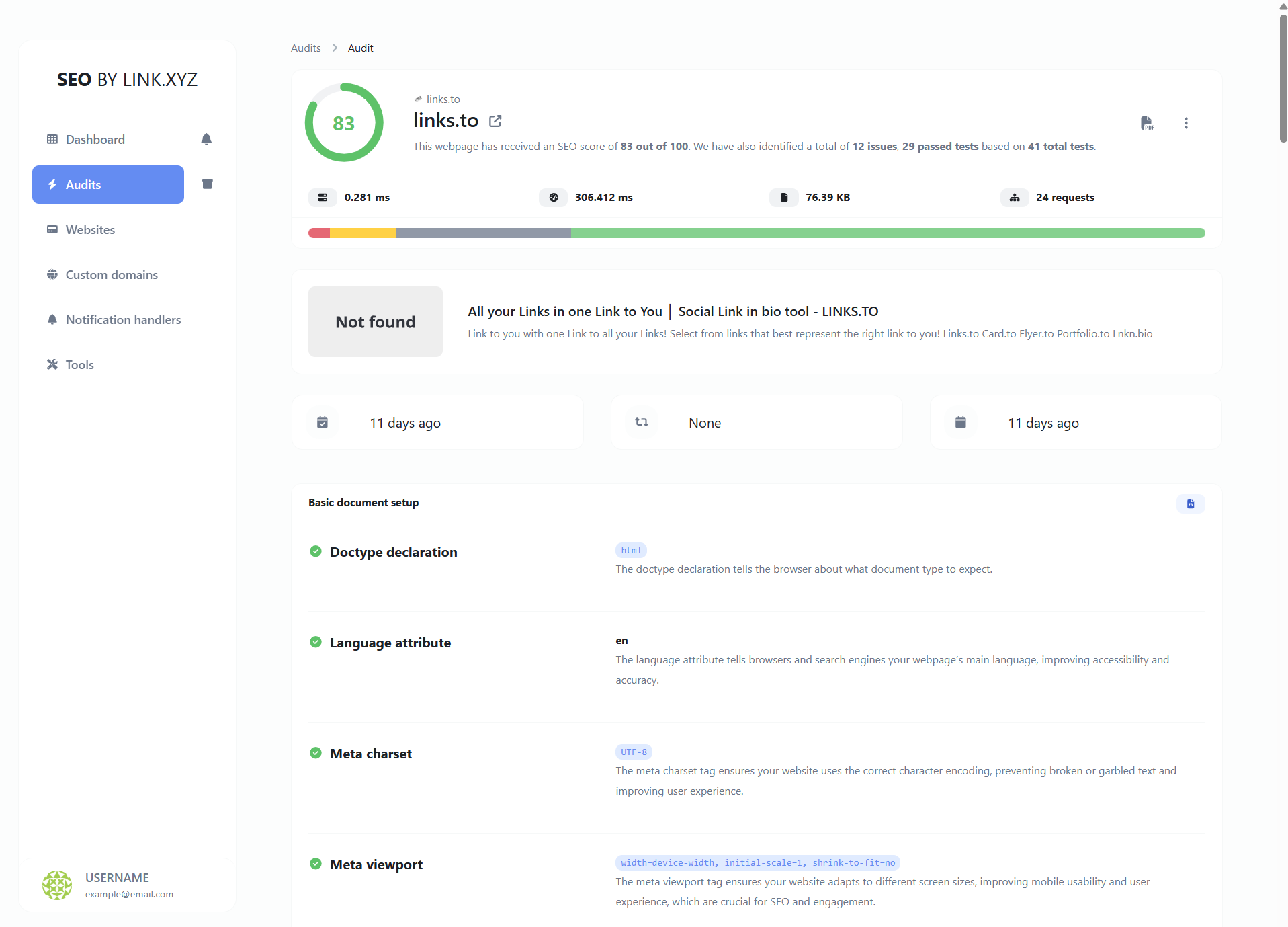This screenshot has height=927, width=1288.
Task: Click the en language value
Action: click(622, 641)
